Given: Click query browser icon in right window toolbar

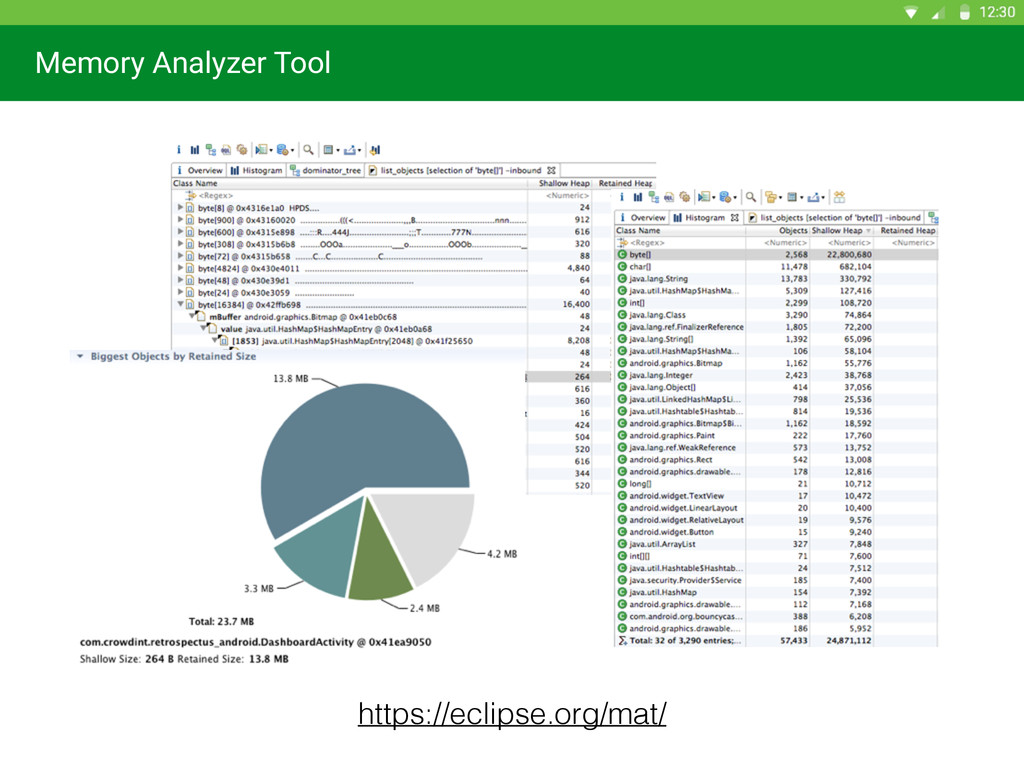Looking at the screenshot, I should (x=725, y=197).
